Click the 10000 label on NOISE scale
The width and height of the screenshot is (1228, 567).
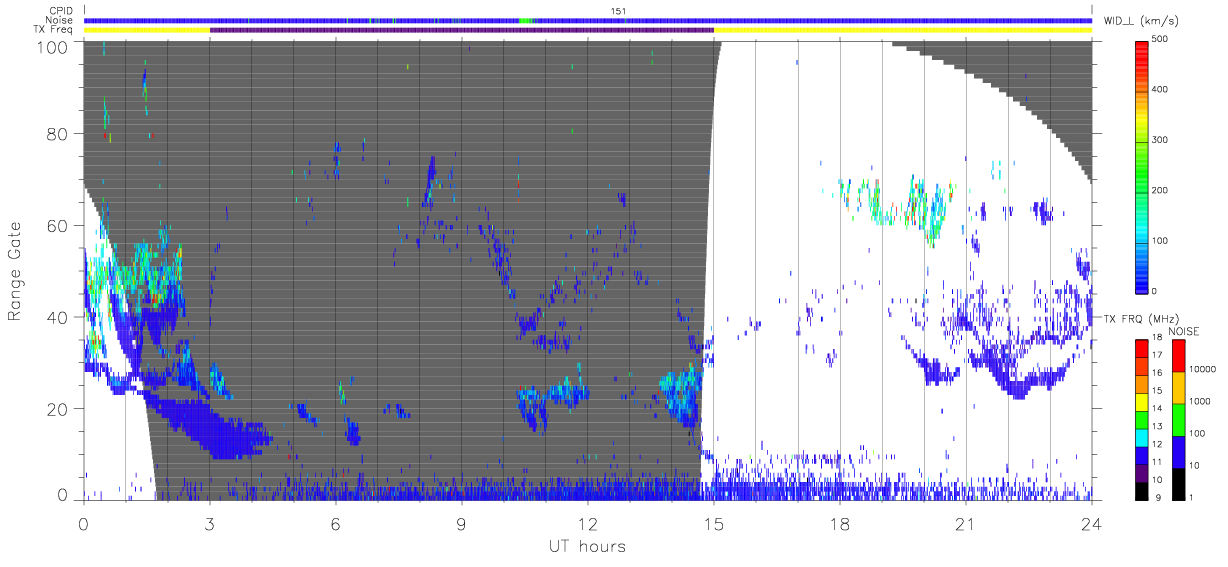[1203, 369]
